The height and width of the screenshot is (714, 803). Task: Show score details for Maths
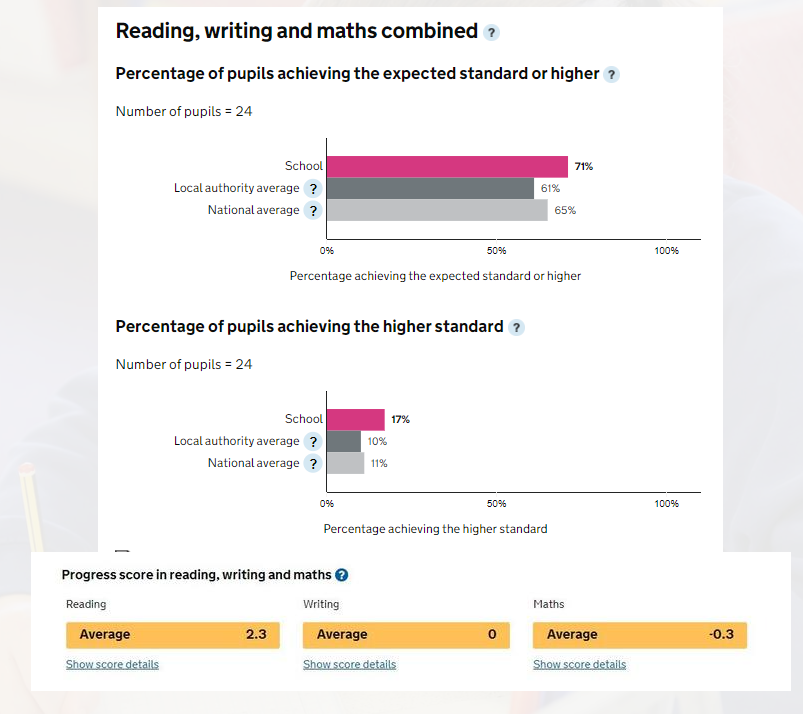[579, 664]
